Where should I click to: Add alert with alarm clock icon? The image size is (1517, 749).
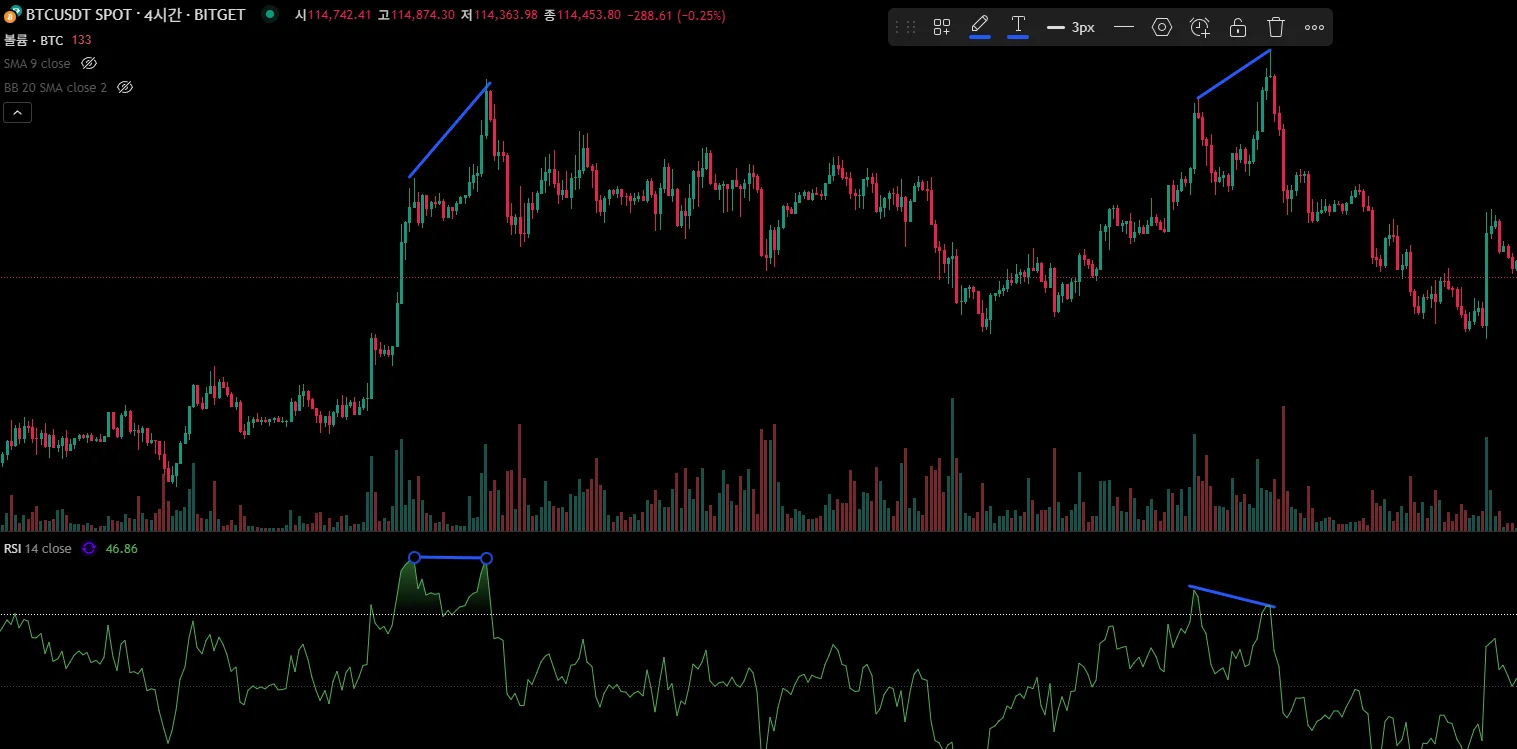[1200, 27]
